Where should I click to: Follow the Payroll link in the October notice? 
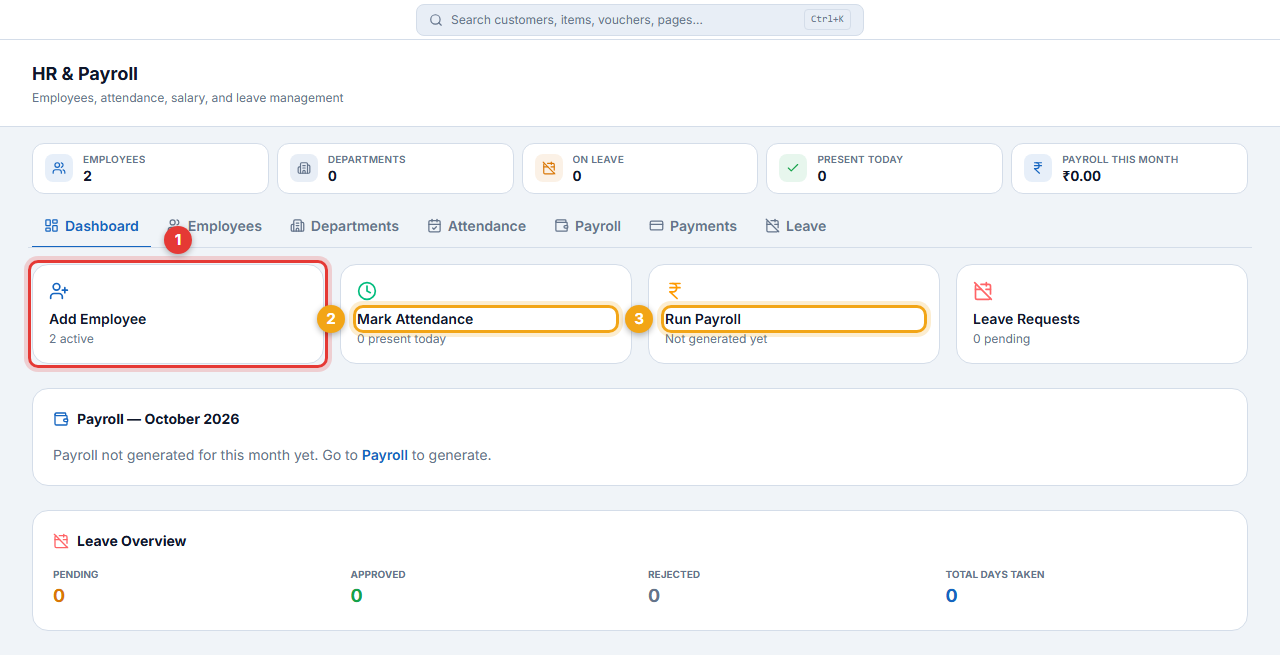[385, 455]
